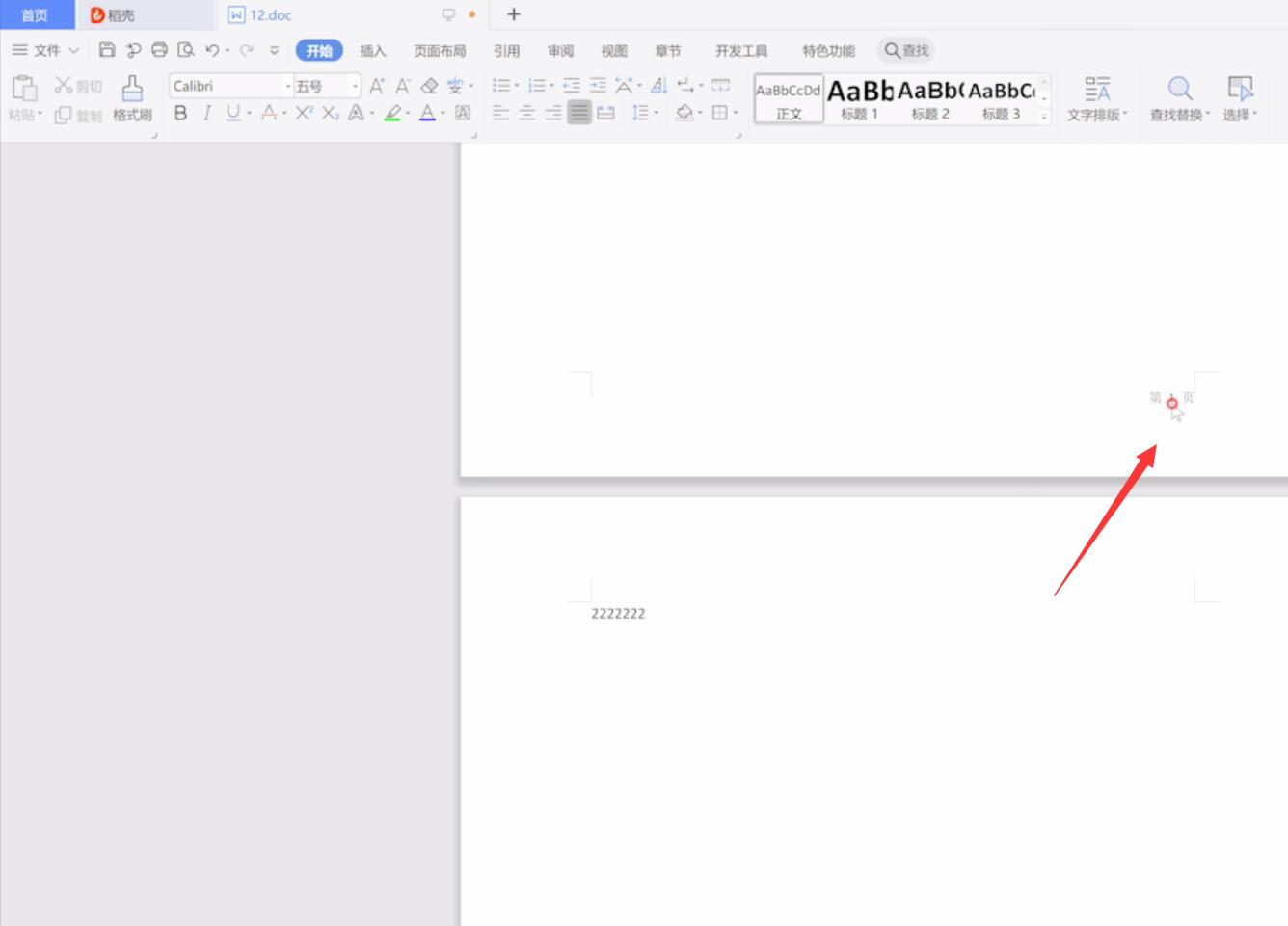Open the font size 五号 dropdown
1288x926 pixels.
pyautogui.click(x=355, y=87)
